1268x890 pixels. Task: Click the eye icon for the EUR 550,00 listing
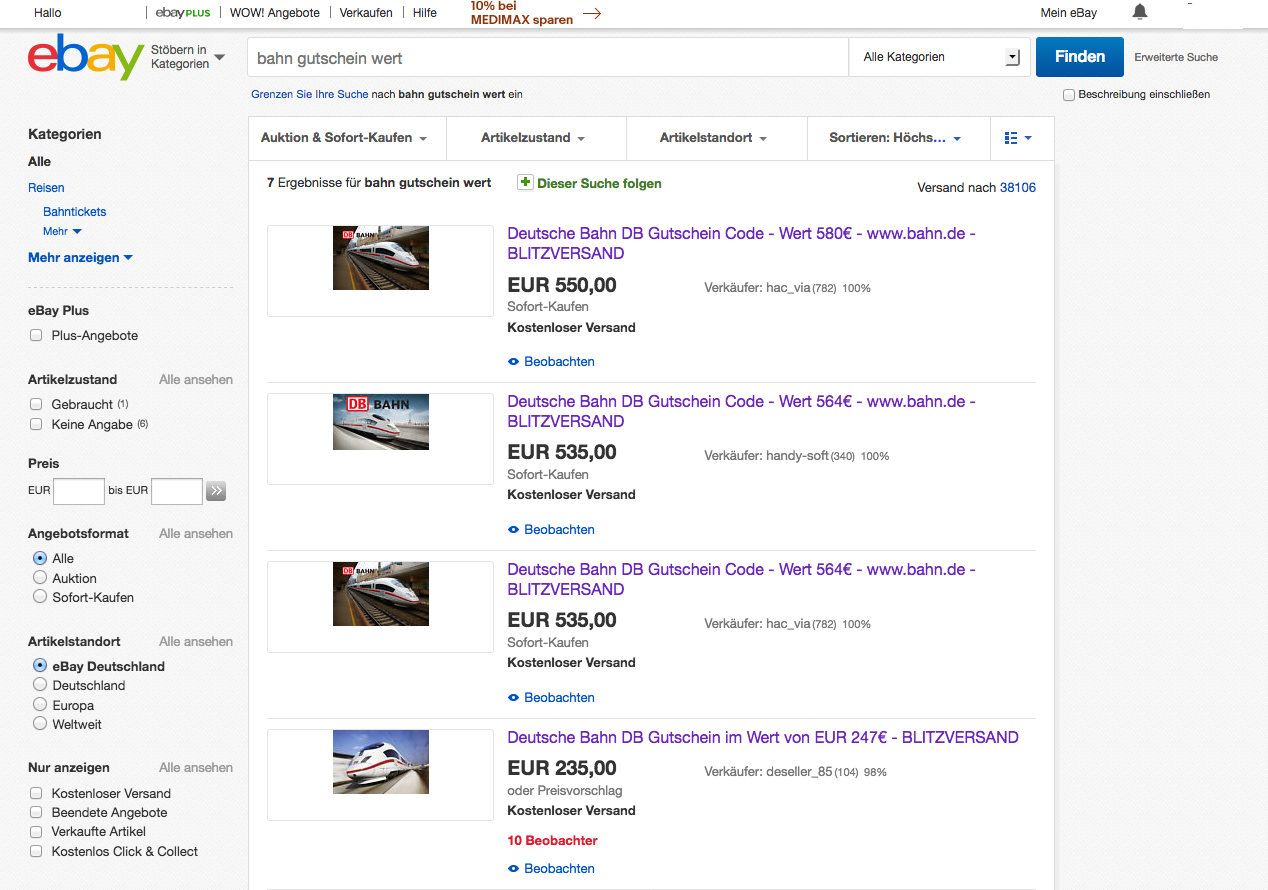514,362
